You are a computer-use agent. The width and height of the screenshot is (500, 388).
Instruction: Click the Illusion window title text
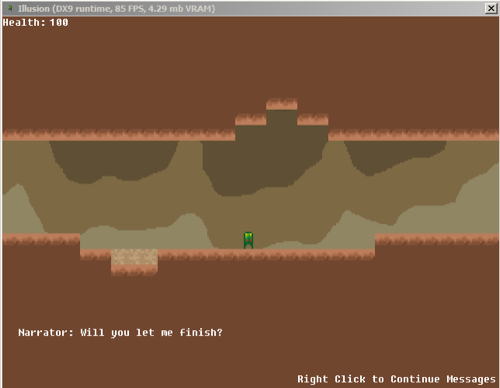116,9
